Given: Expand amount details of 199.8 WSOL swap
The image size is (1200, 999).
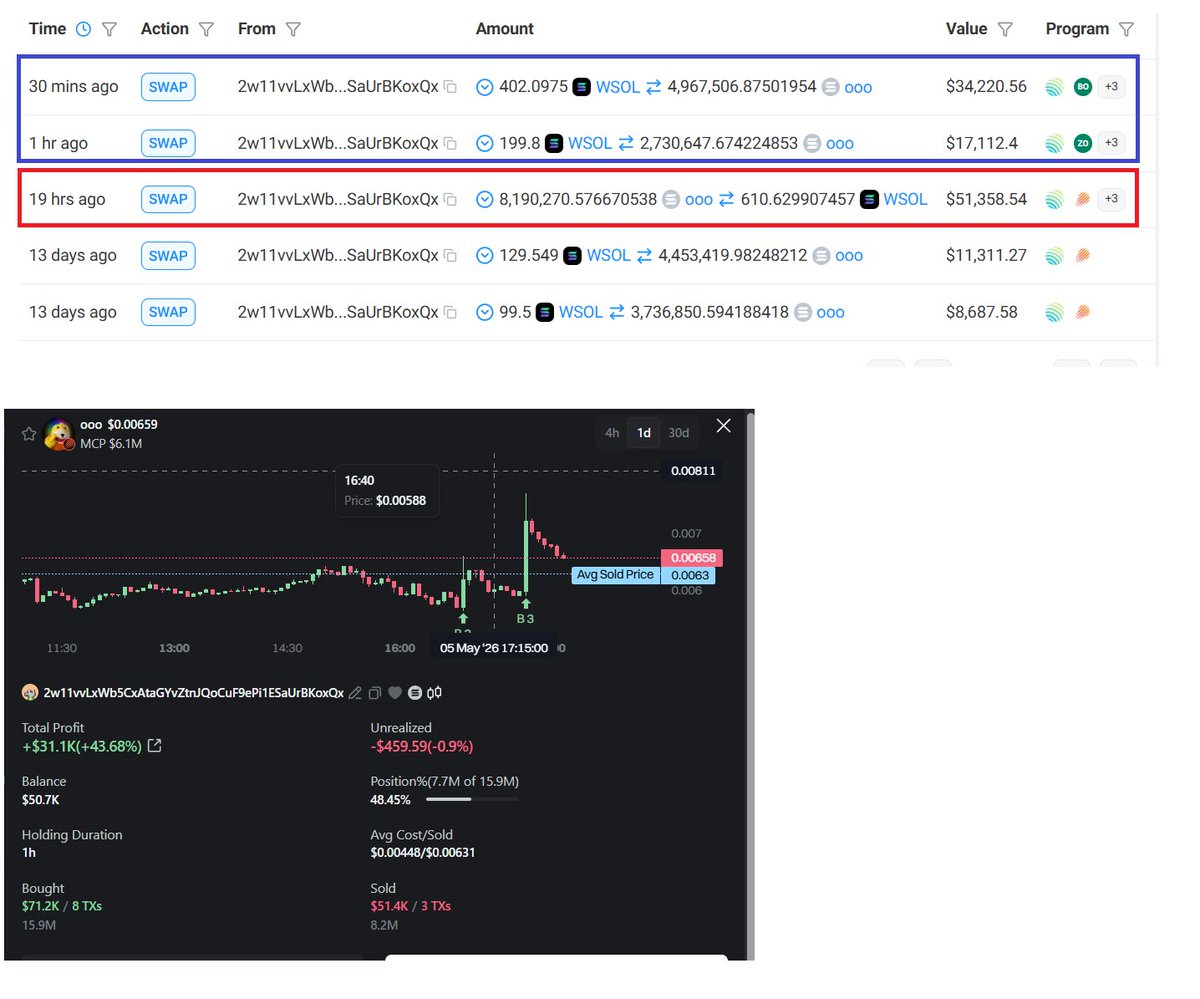Looking at the screenshot, I should tap(485, 144).
